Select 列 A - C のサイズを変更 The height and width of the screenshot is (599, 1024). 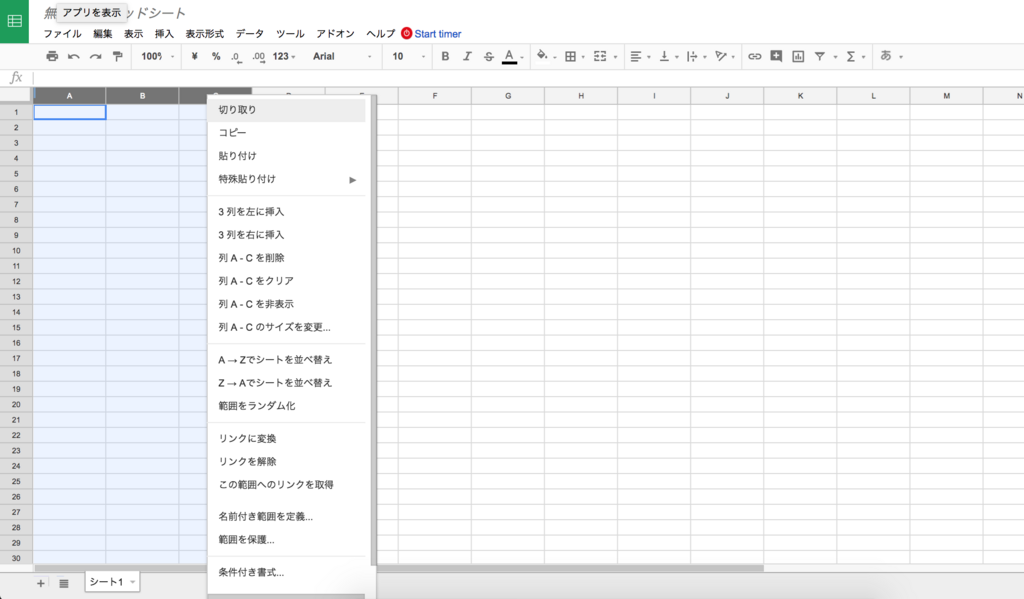[286, 327]
